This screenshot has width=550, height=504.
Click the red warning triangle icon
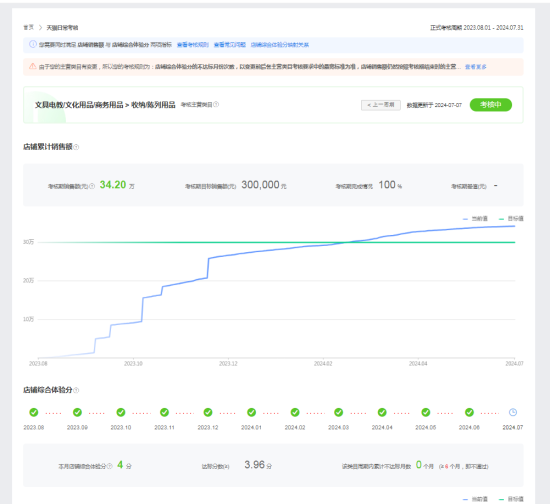[33, 66]
